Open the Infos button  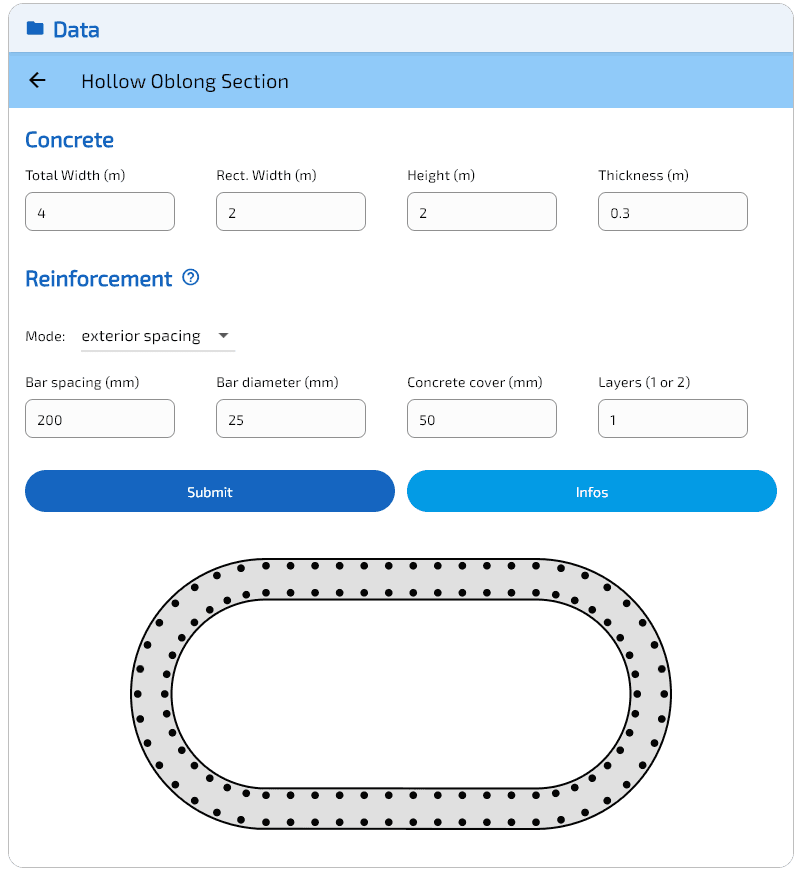pos(591,491)
